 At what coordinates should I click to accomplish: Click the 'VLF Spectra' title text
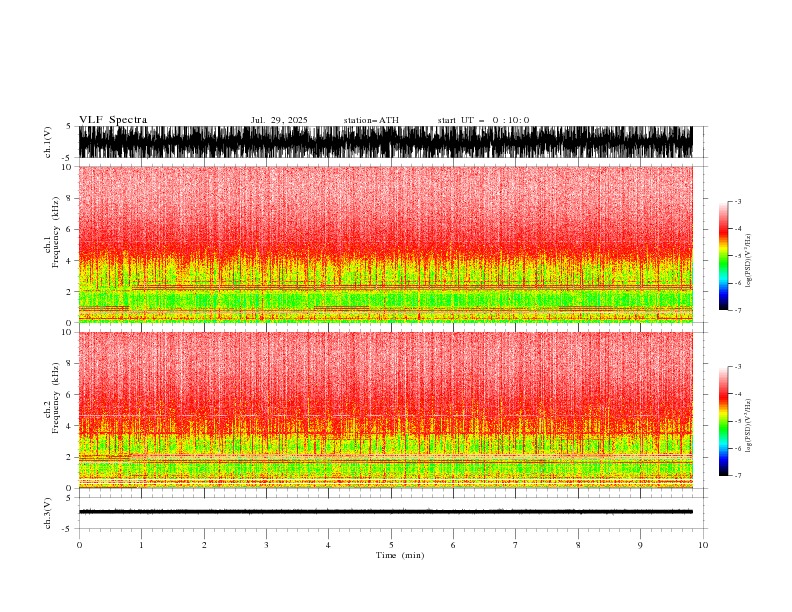point(113,120)
